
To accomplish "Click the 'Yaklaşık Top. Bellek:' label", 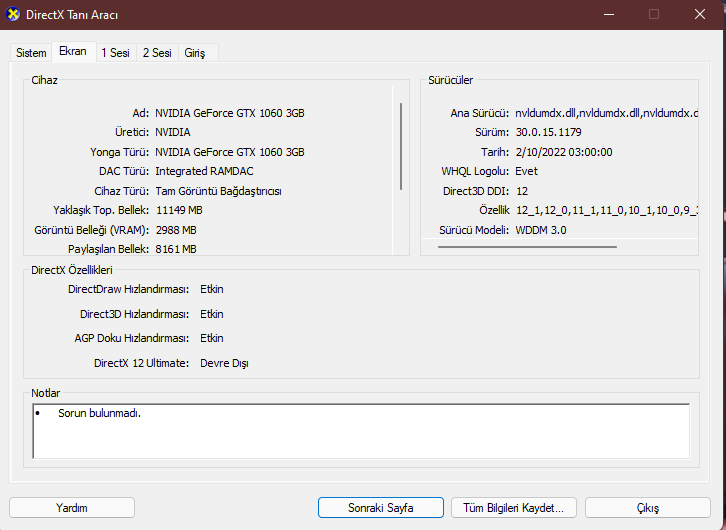I will click(x=101, y=210).
